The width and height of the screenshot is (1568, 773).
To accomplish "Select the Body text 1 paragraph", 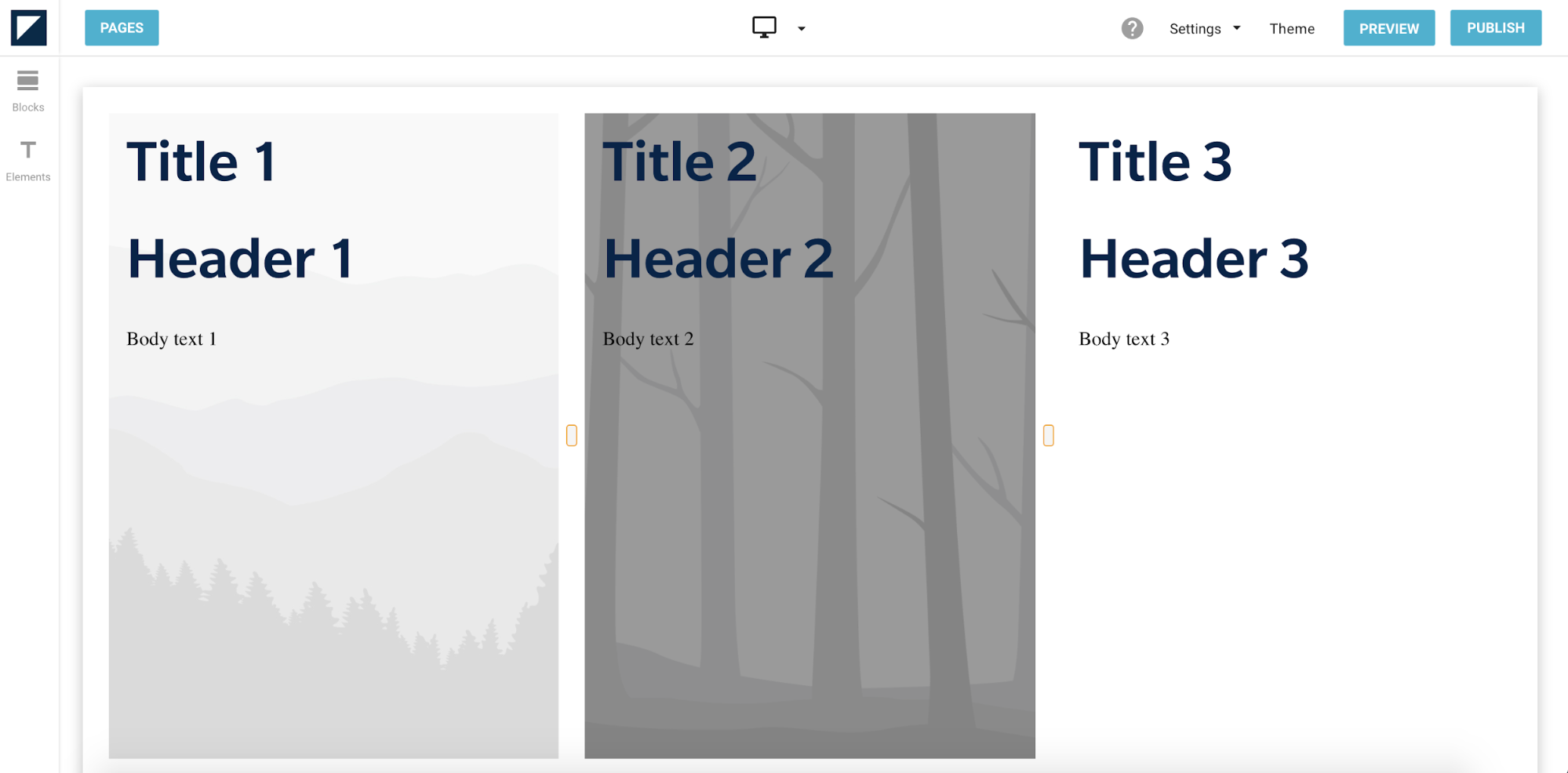I will coord(171,339).
